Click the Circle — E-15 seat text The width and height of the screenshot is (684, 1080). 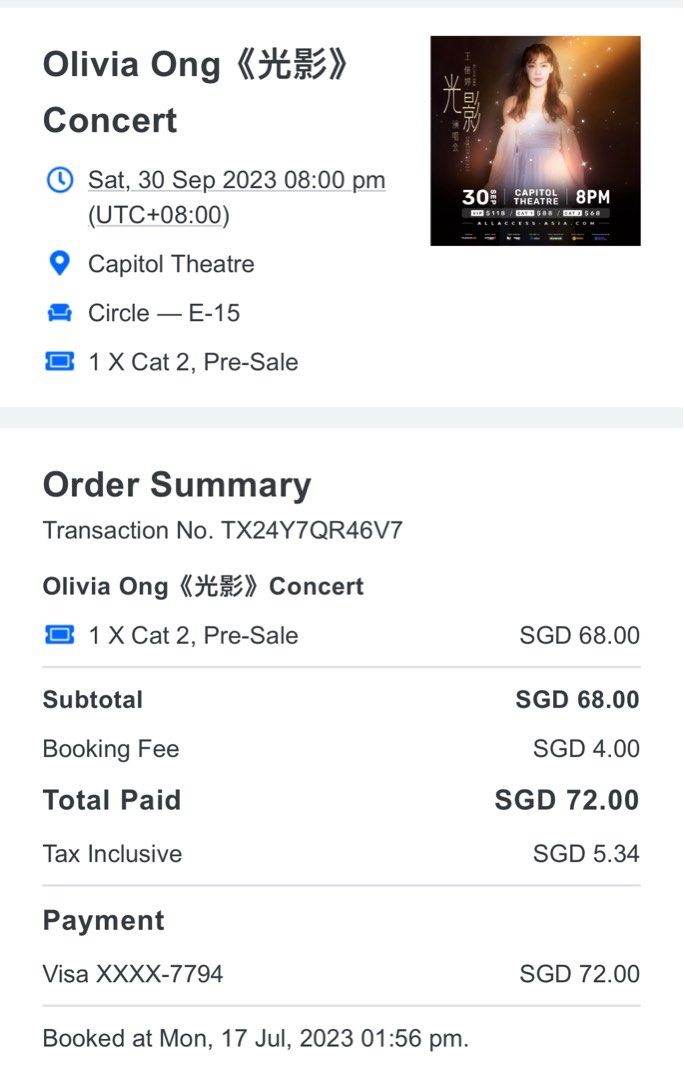[164, 313]
